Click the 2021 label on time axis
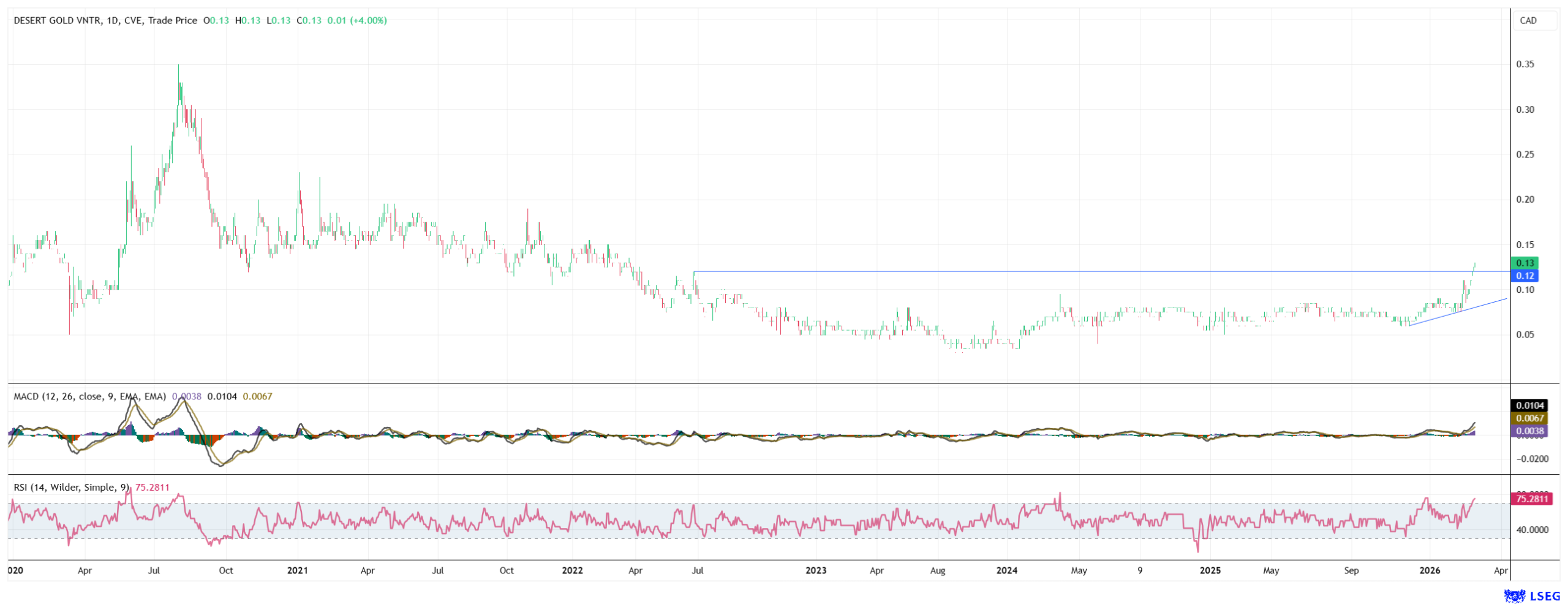 click(x=298, y=571)
